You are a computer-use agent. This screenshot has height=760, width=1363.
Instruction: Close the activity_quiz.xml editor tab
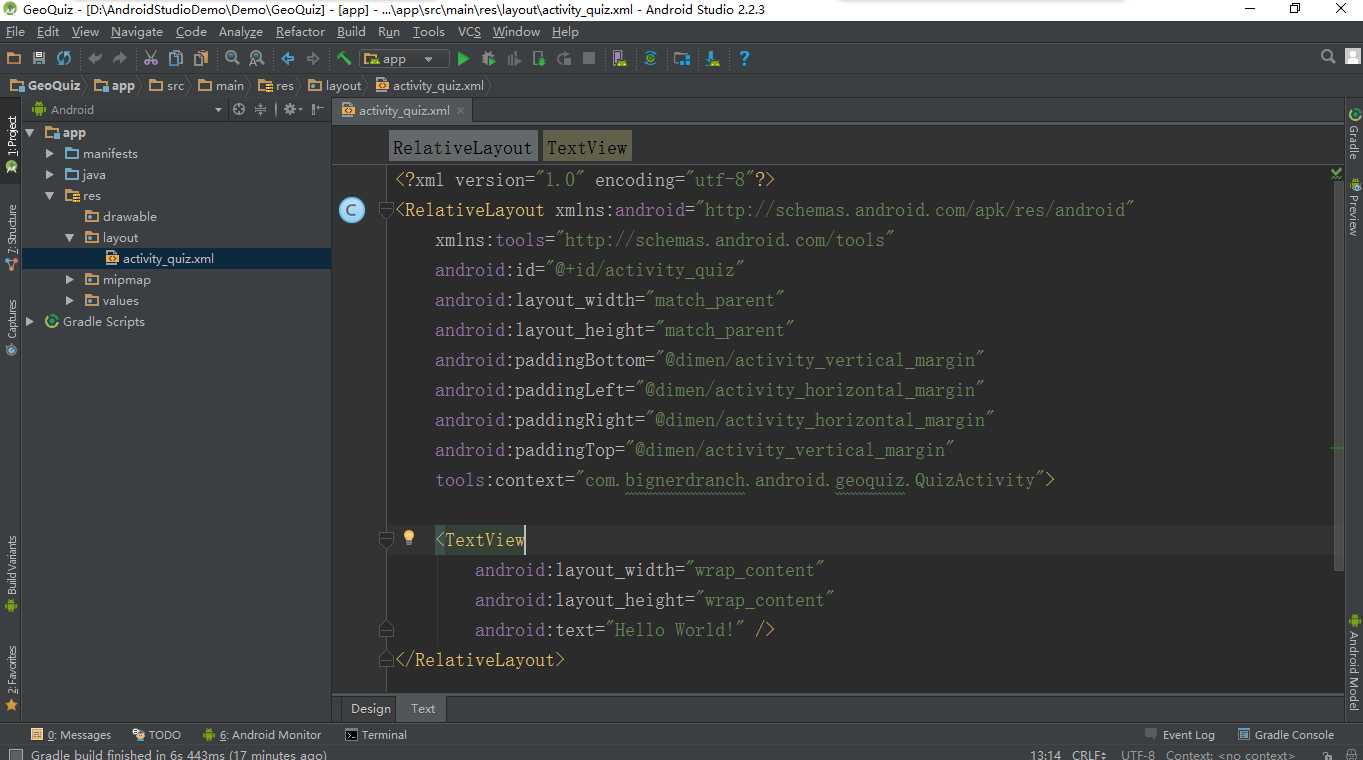point(459,111)
